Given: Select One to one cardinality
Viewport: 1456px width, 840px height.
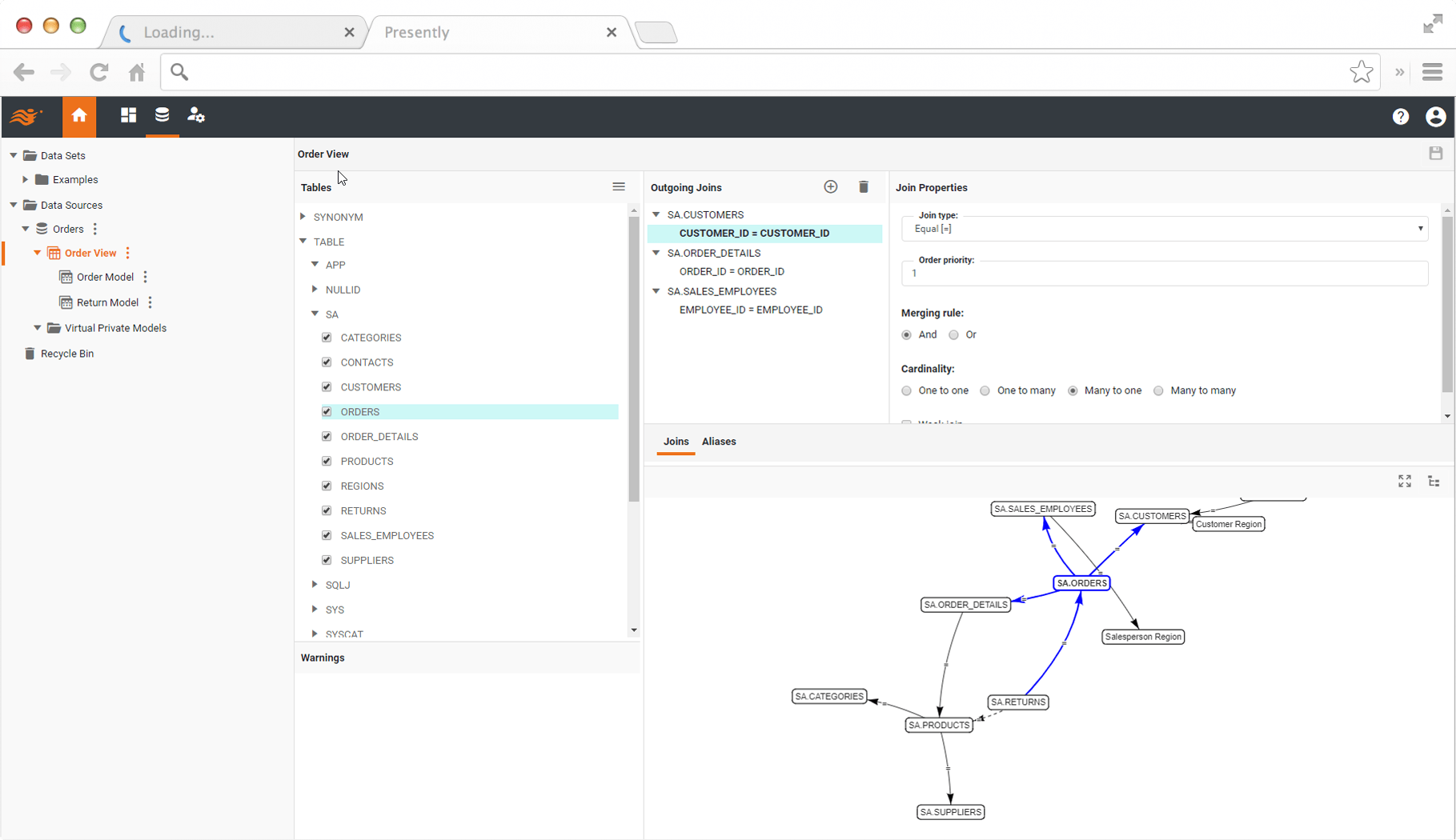Looking at the screenshot, I should (906, 391).
